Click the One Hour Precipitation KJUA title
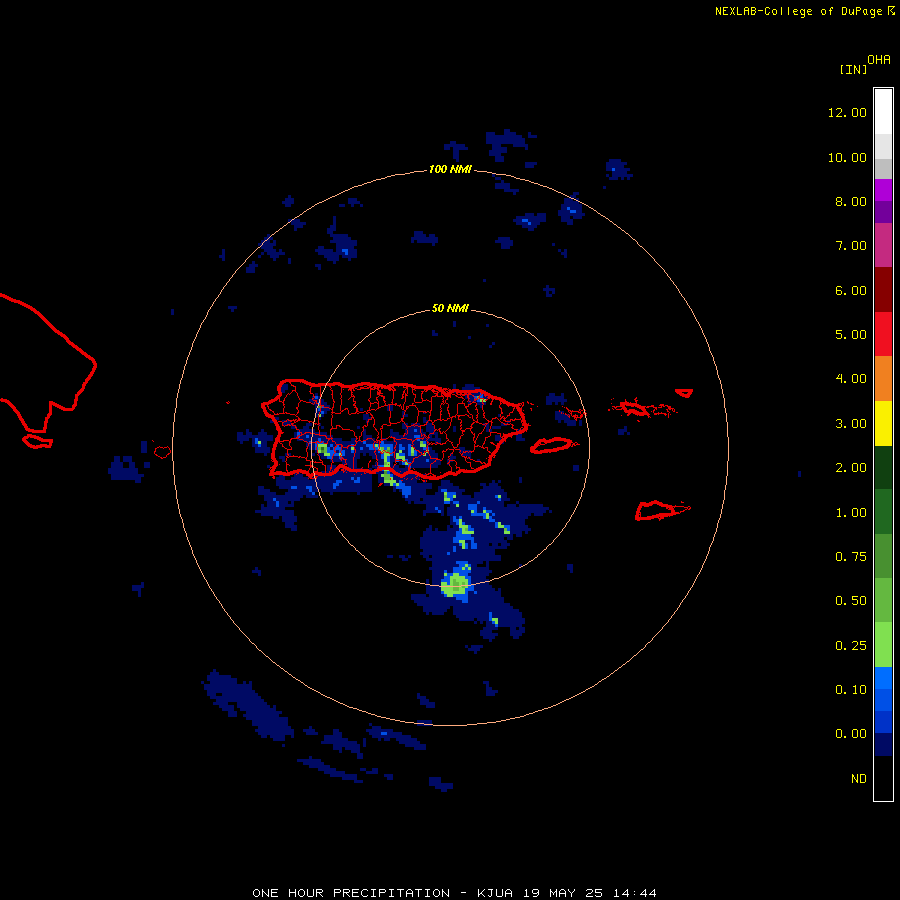Image resolution: width=900 pixels, height=900 pixels. click(x=454, y=893)
